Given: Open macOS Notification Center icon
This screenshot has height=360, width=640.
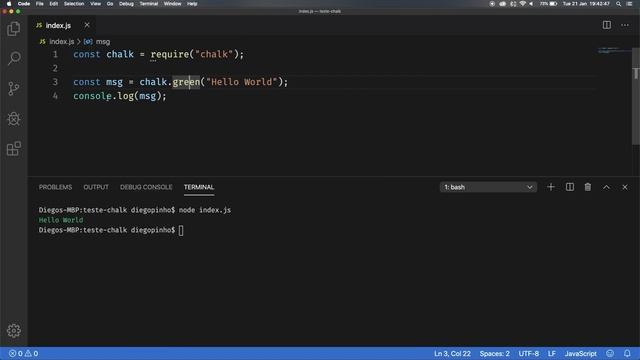Looking at the screenshot, I should coord(629,4).
